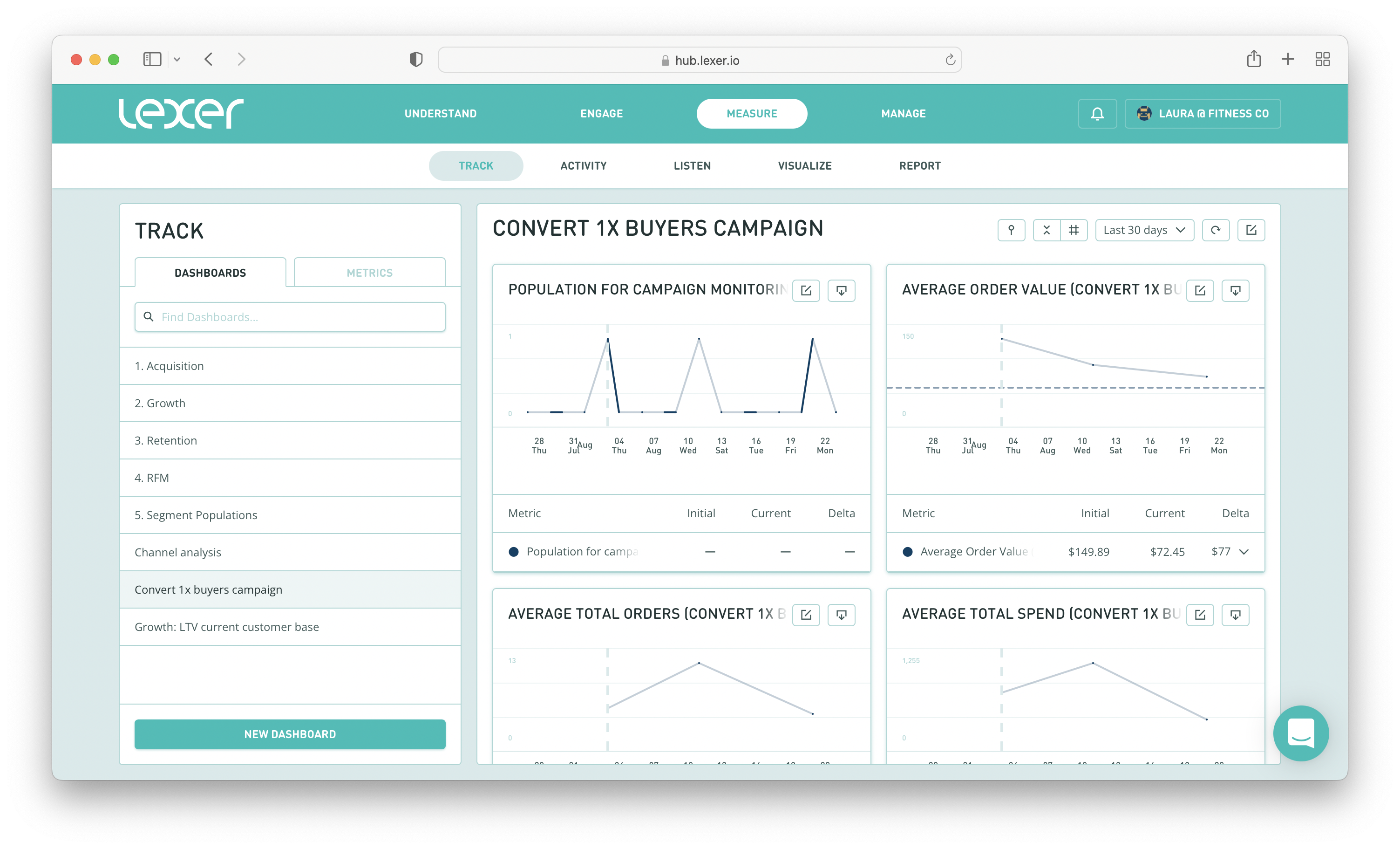This screenshot has width=1400, height=849.
Task: Download the Average Order Value chart
Action: [x=1235, y=291]
